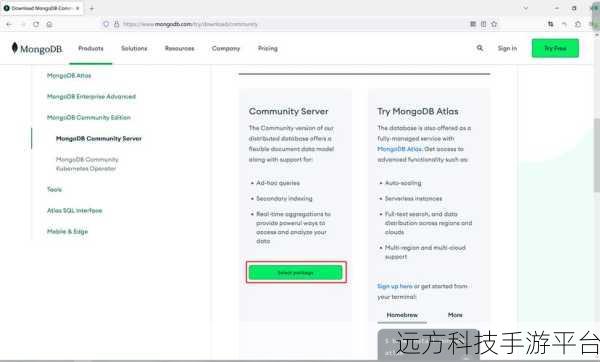This screenshot has width=600, height=362.
Task: Click the browser extensions icon in toolbar
Action: click(578, 24)
